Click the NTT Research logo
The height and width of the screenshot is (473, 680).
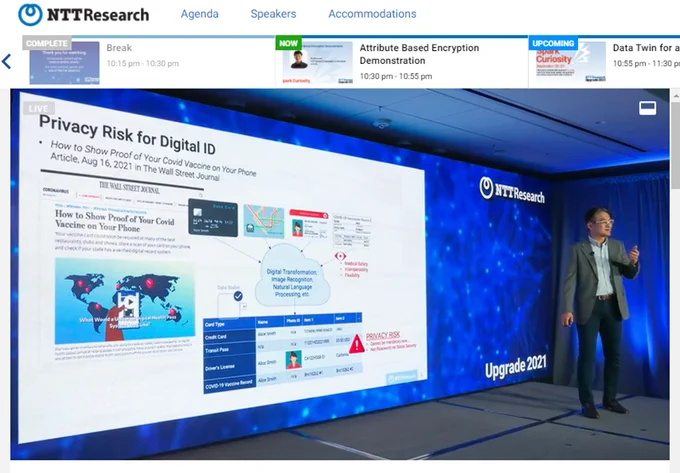tap(84, 14)
